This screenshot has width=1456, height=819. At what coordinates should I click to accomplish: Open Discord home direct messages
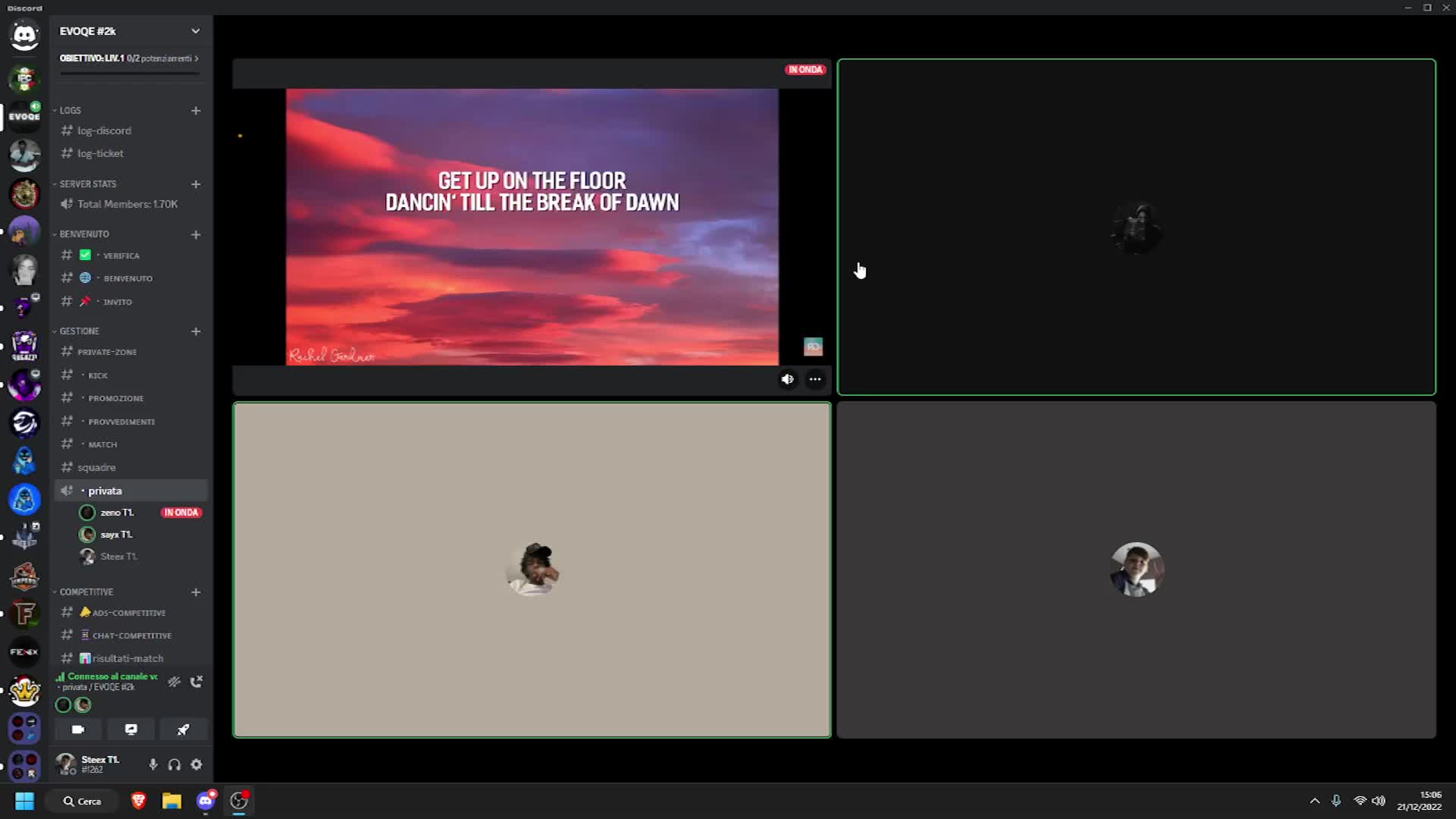point(24,35)
